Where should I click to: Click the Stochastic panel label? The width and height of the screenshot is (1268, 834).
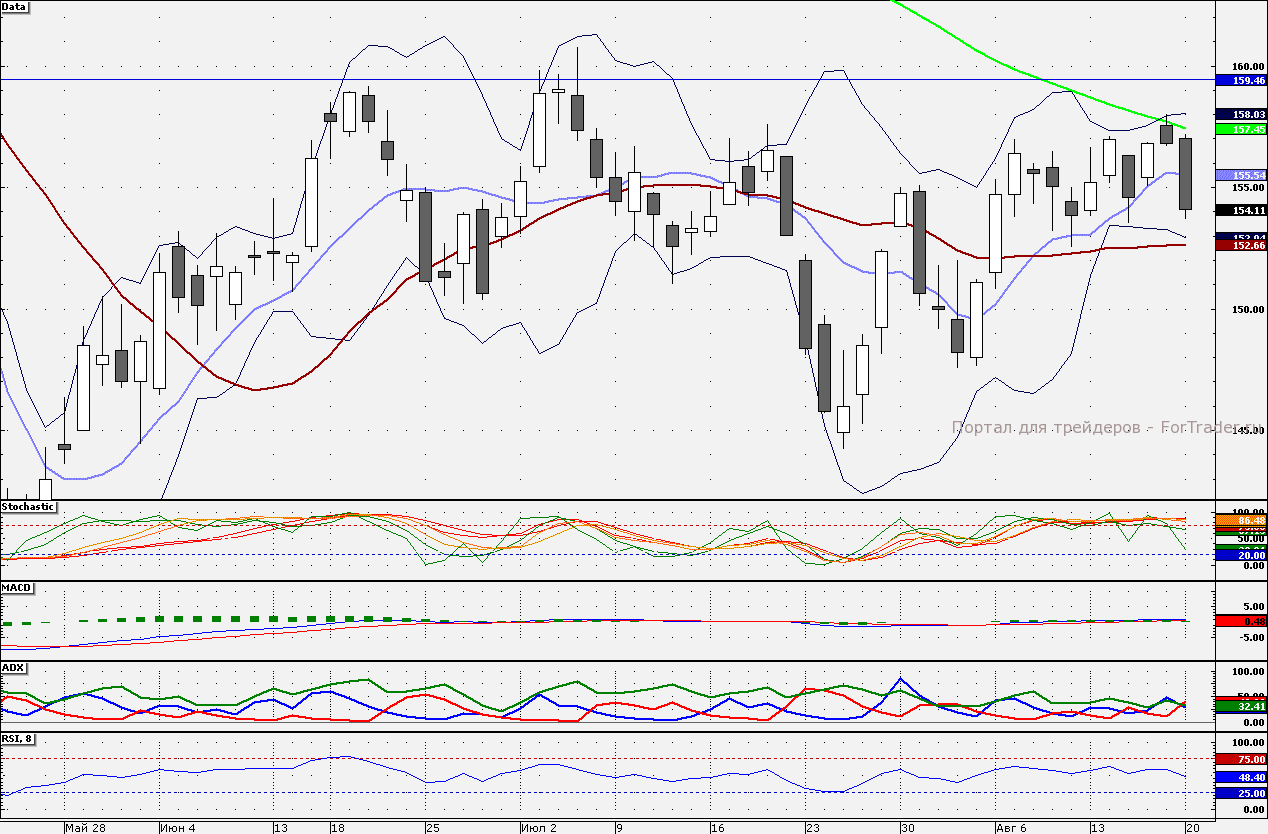(29, 507)
